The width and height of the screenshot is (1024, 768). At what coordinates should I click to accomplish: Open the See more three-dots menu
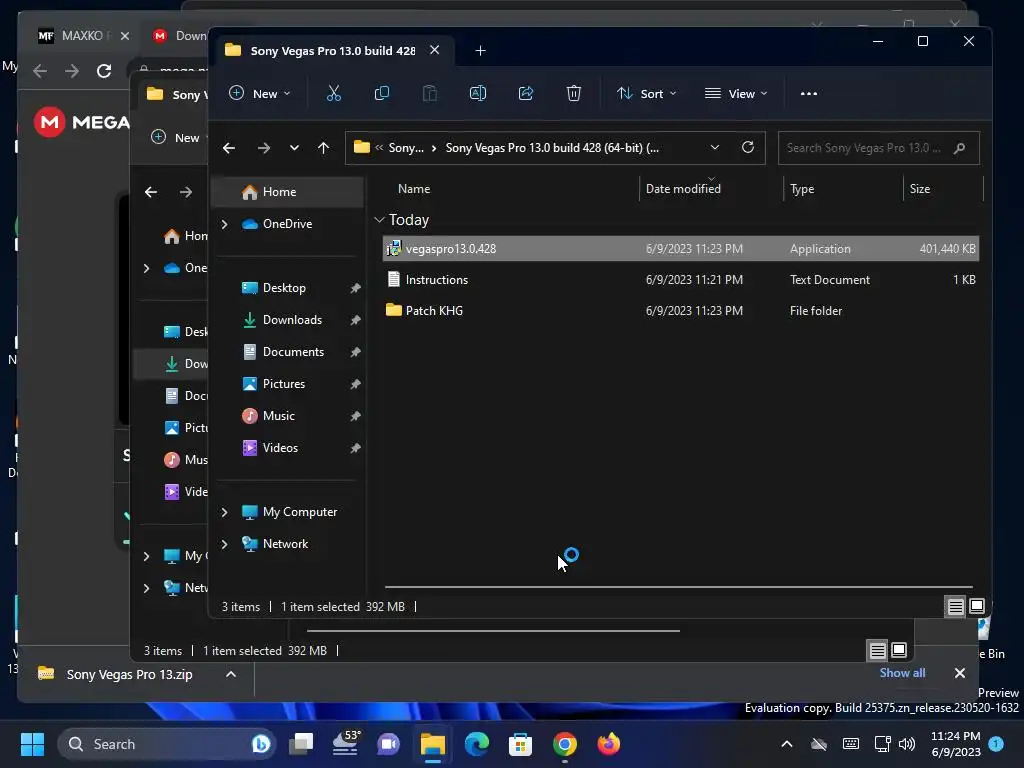click(808, 93)
